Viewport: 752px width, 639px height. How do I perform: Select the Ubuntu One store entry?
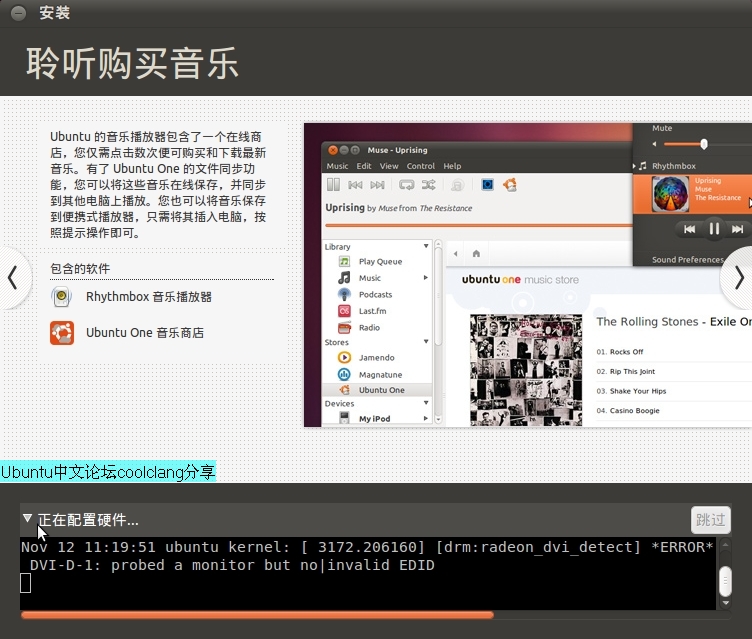tap(377, 390)
